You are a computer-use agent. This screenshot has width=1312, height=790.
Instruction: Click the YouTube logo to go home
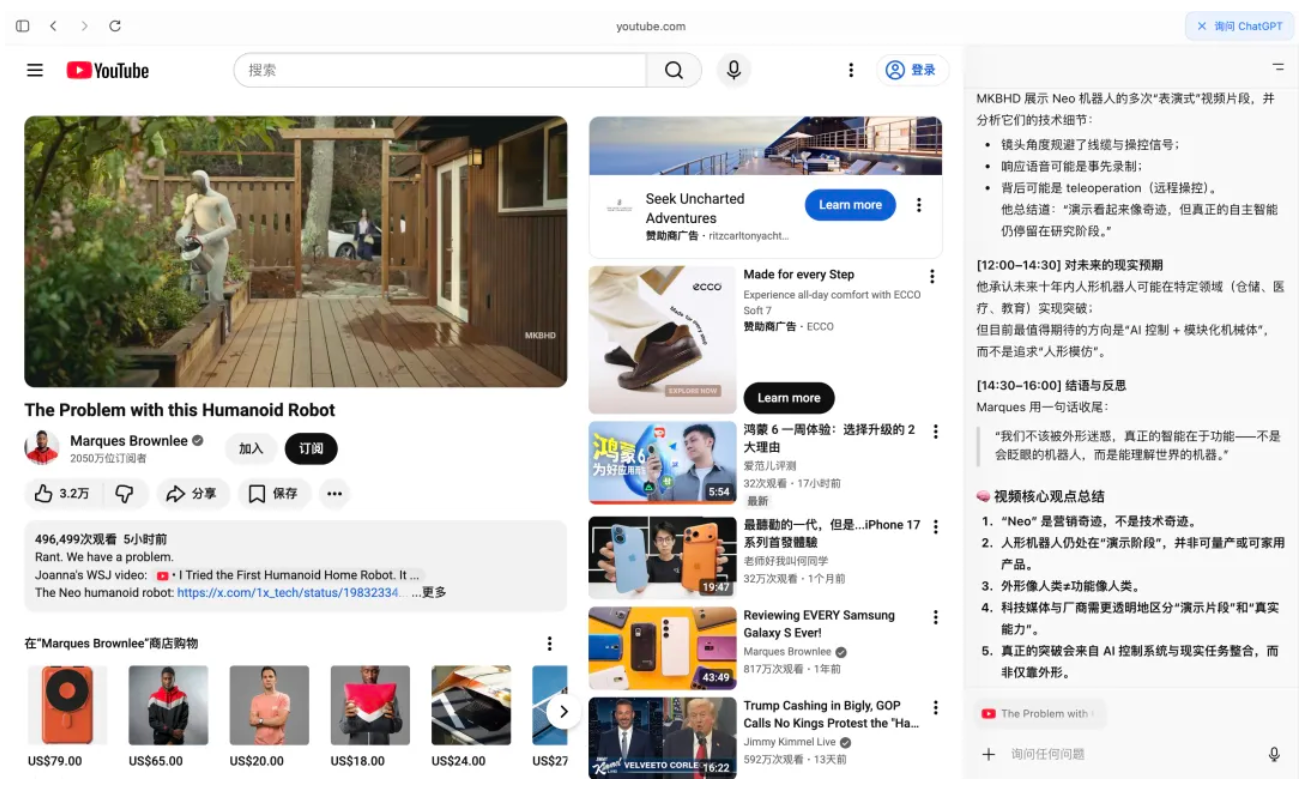[x=107, y=70]
